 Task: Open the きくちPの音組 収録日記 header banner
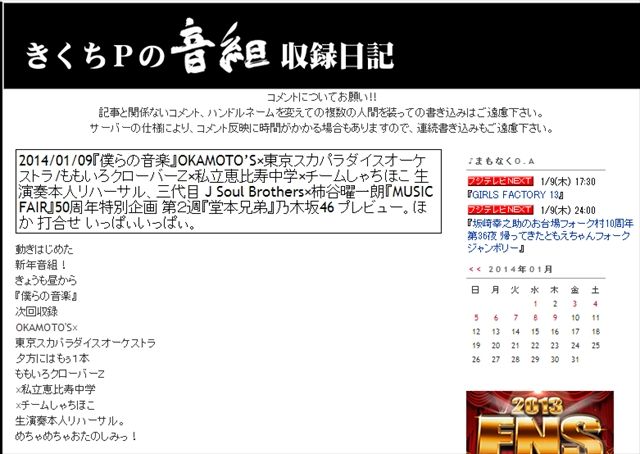coord(322,46)
